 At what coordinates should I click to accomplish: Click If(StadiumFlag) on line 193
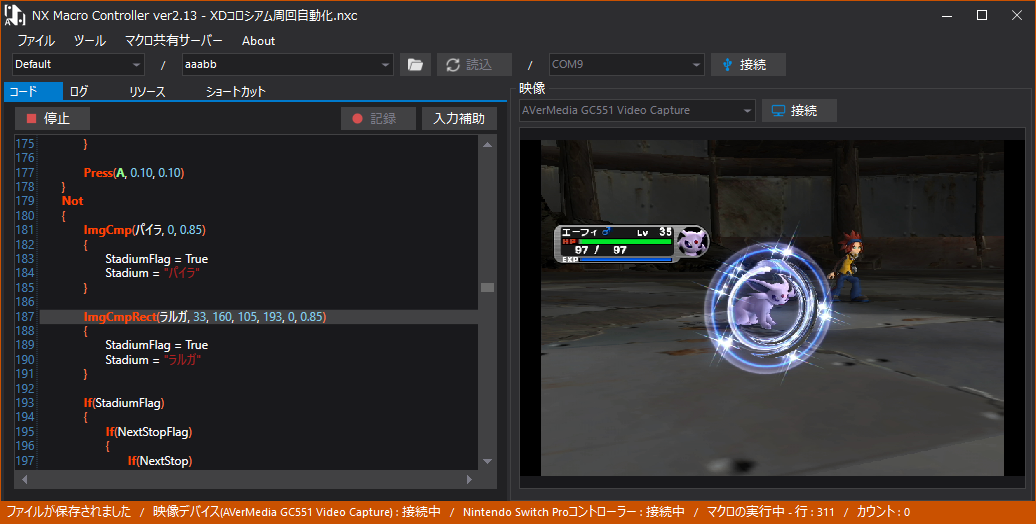[x=124, y=402]
